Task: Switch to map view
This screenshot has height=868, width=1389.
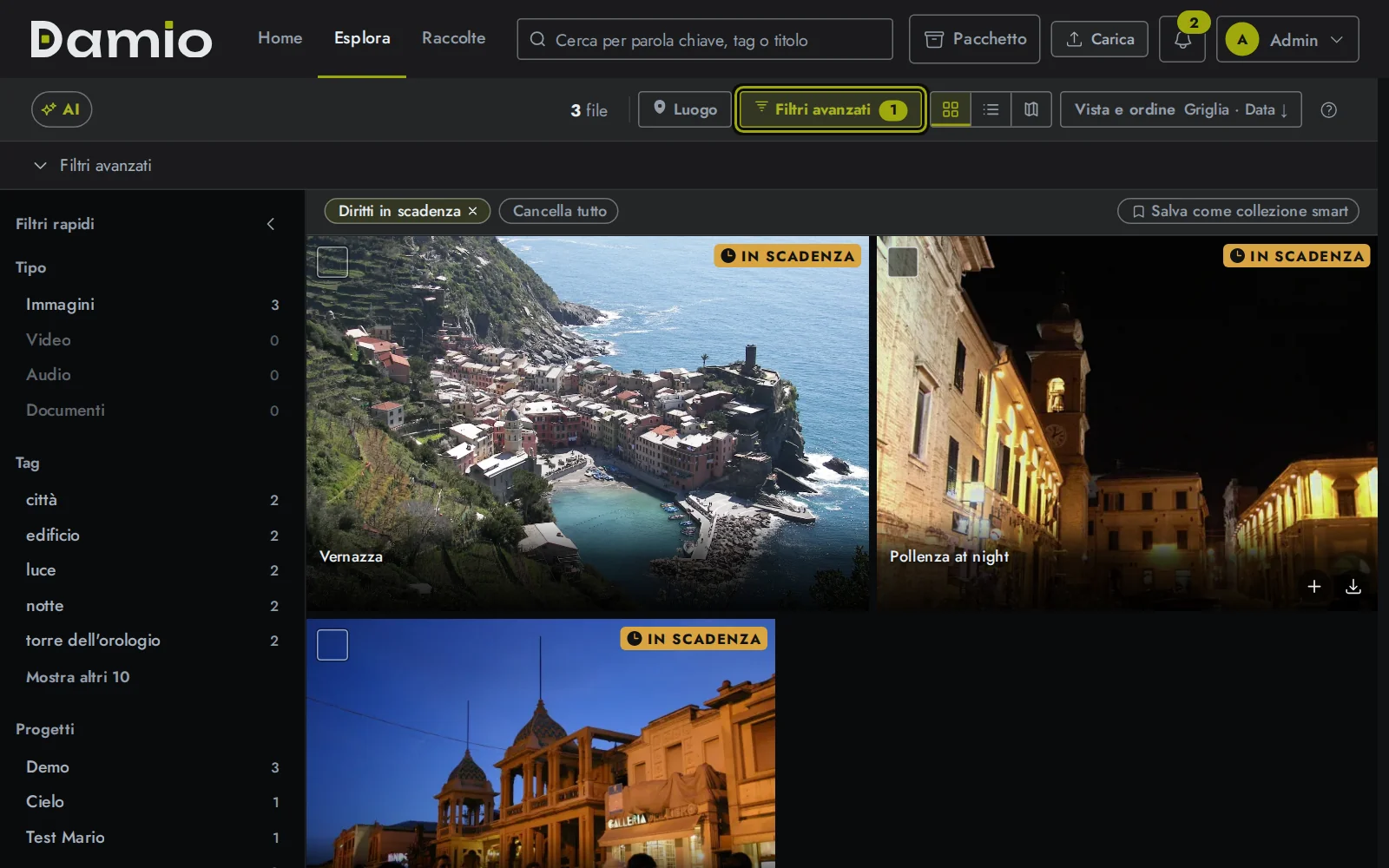Action: pyautogui.click(x=1031, y=109)
